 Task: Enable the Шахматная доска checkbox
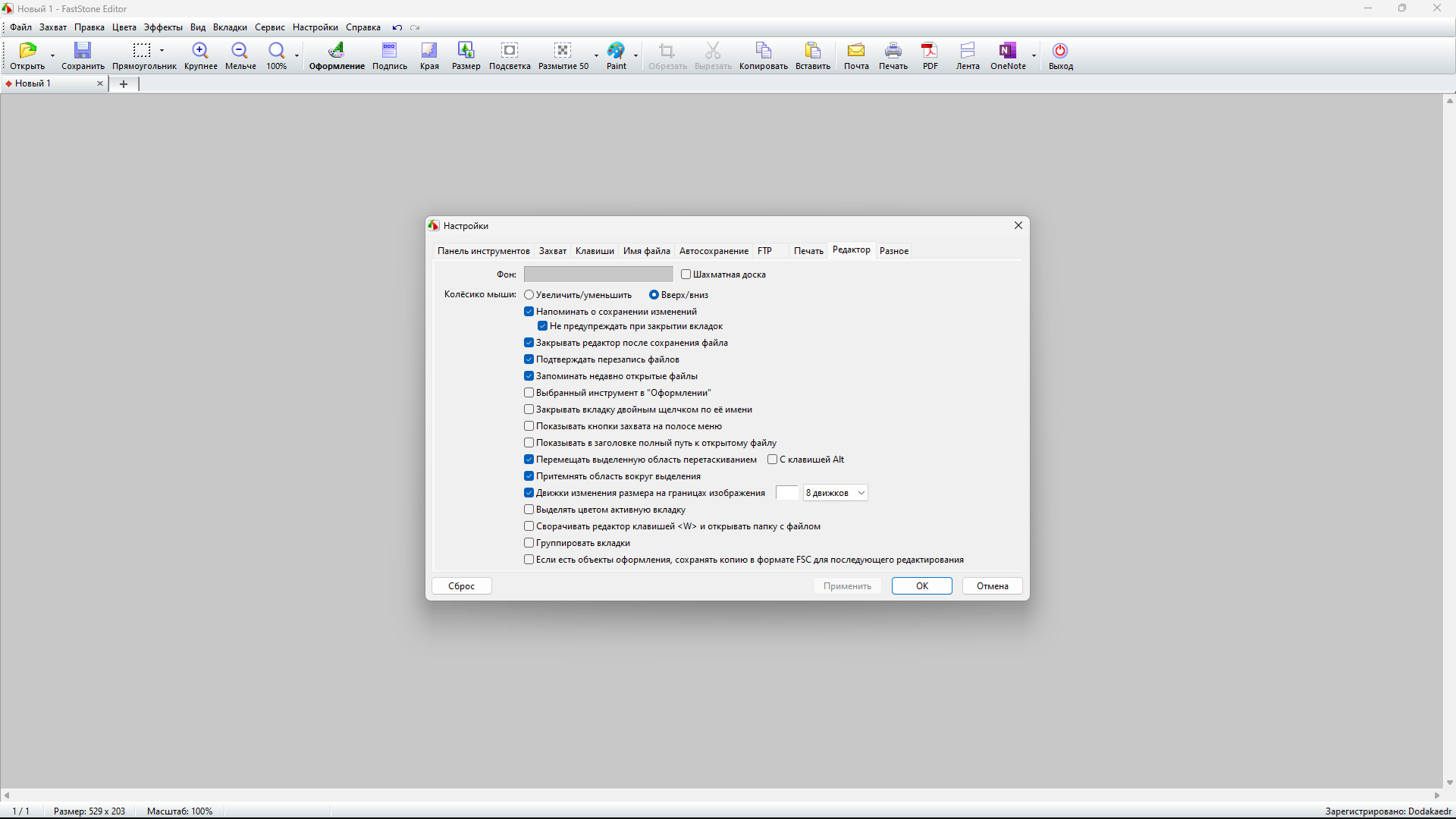(x=686, y=275)
